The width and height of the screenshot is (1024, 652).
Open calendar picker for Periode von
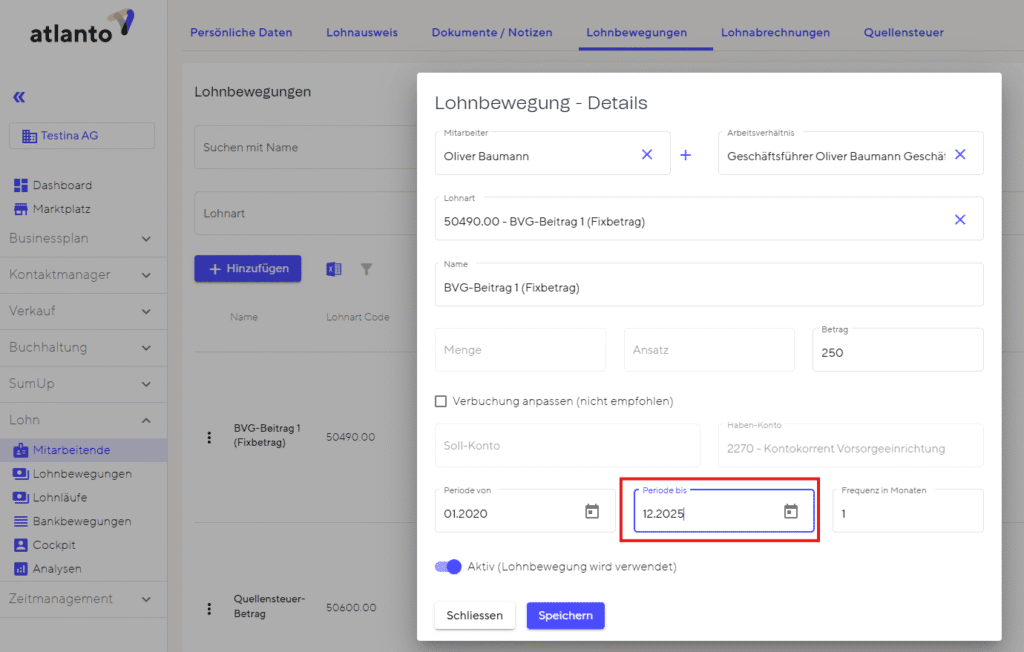pyautogui.click(x=591, y=512)
